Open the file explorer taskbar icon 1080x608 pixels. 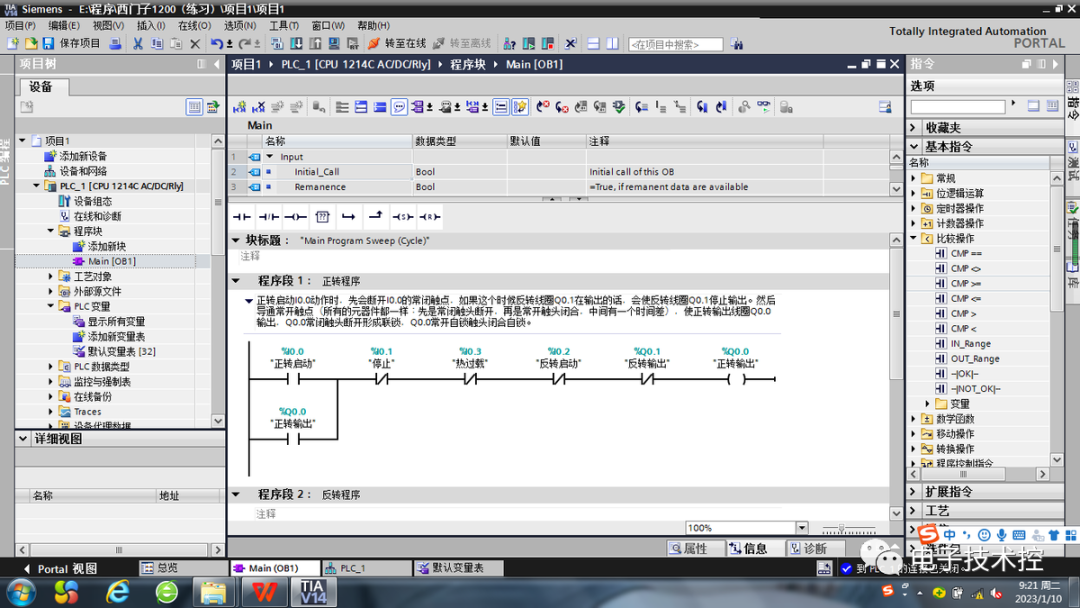pos(214,592)
